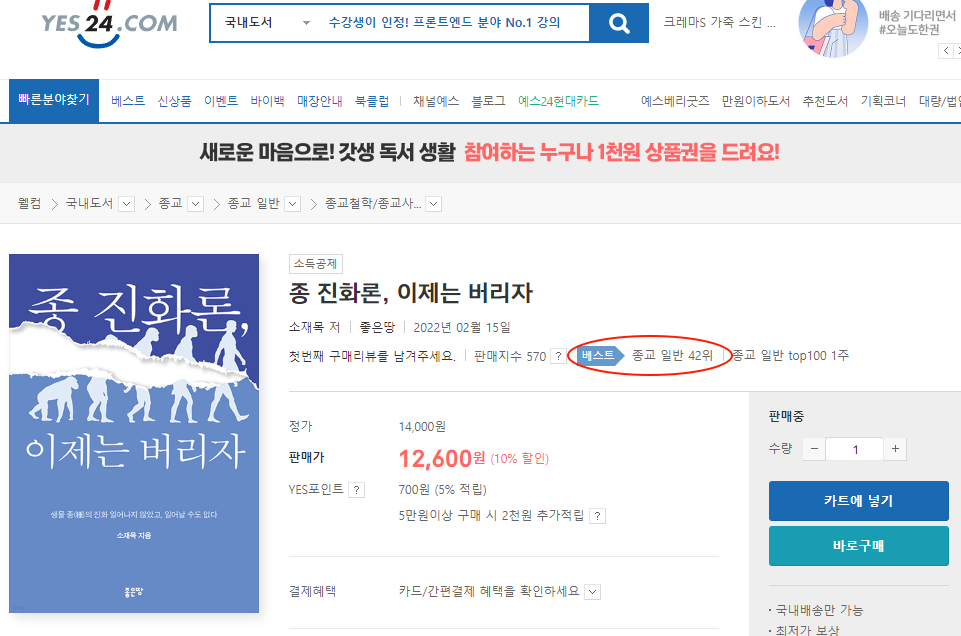The width and height of the screenshot is (961, 636).
Task: Open the 바이백 menu
Action: tap(268, 101)
